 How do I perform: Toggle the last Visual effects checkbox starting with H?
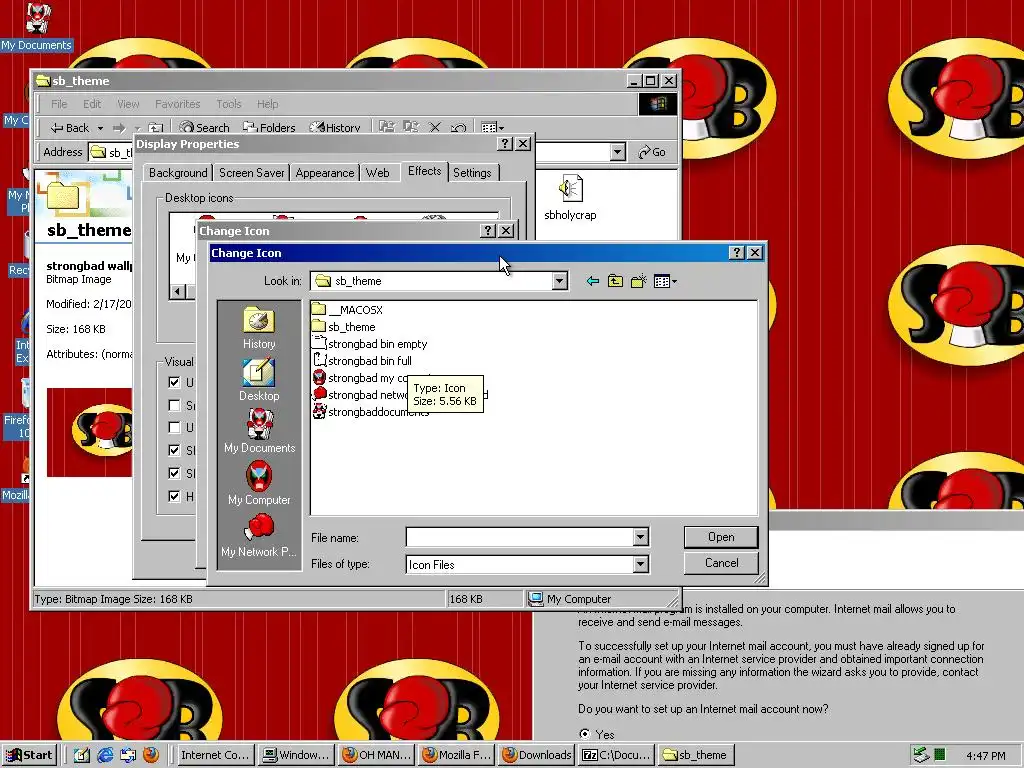(x=174, y=496)
